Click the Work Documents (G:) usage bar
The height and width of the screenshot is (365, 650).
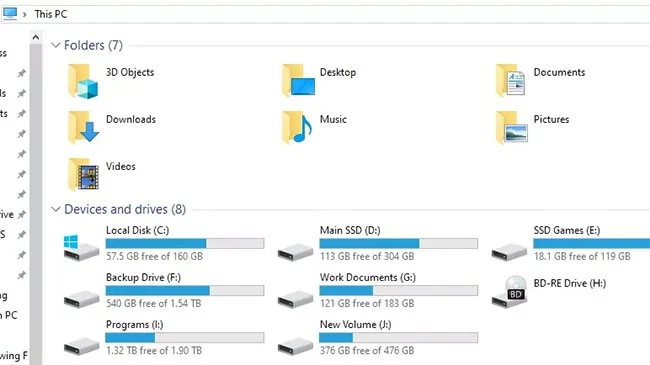click(399, 290)
